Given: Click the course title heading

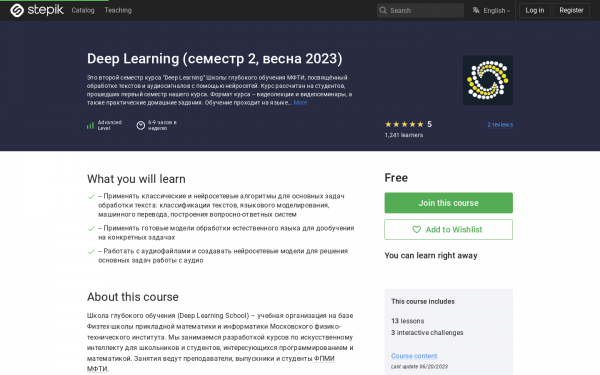Looking at the screenshot, I should [x=215, y=59].
